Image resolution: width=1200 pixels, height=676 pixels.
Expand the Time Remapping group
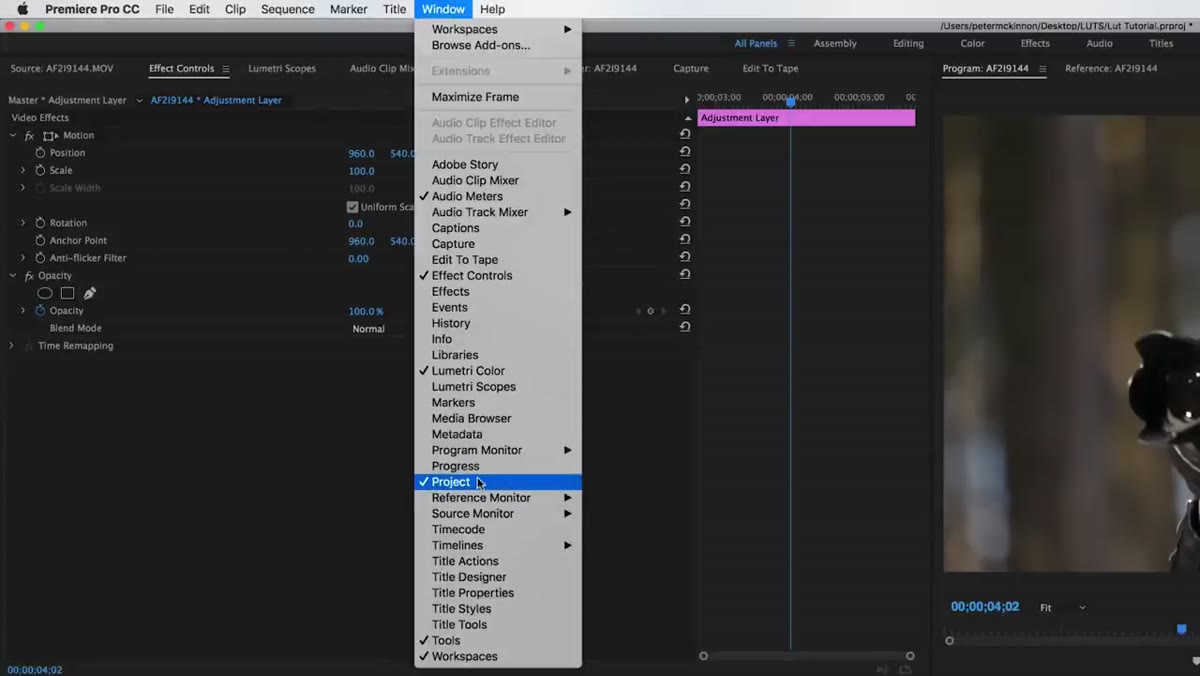click(12, 346)
